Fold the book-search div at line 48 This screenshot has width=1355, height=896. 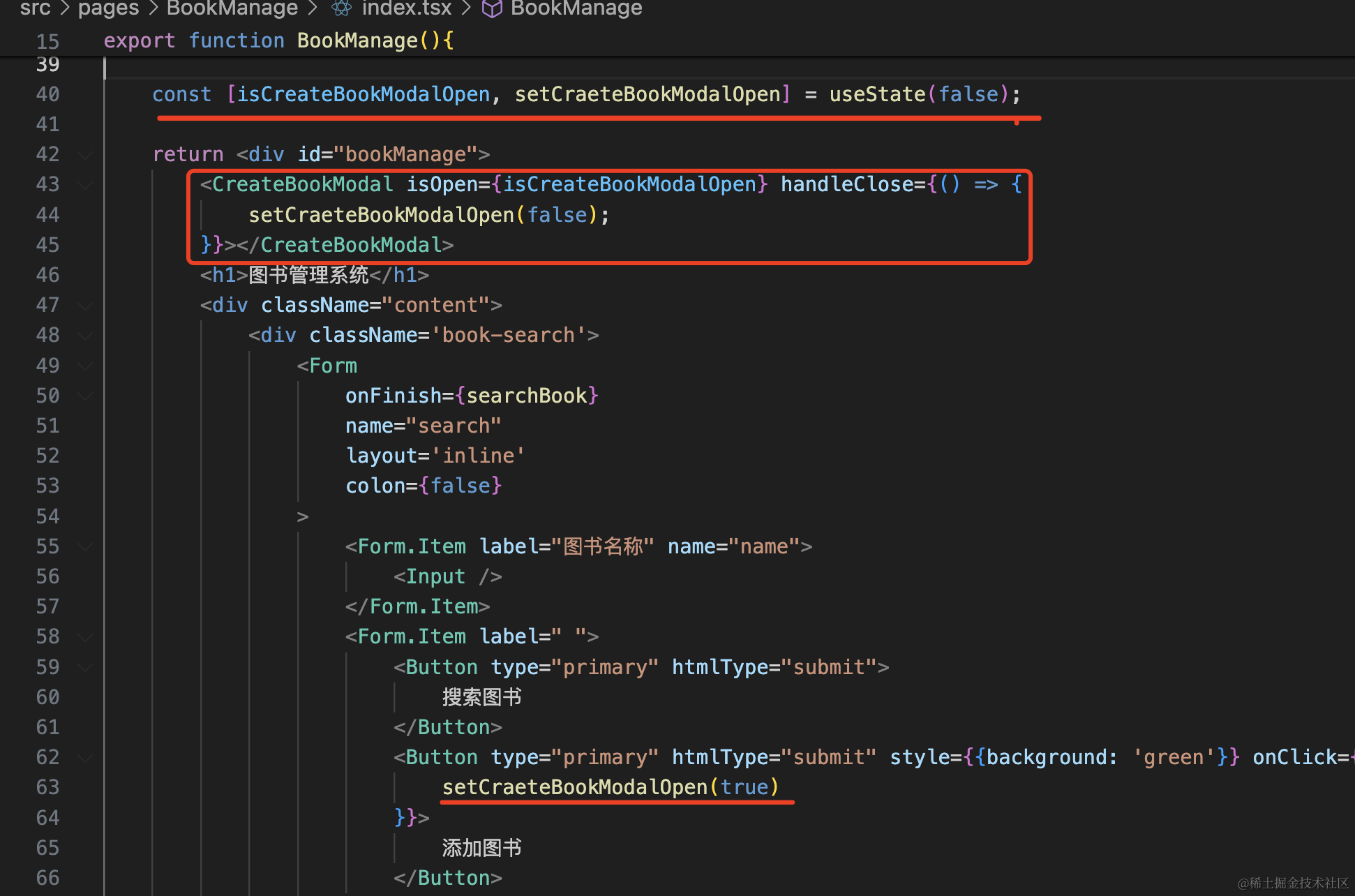pos(85,336)
